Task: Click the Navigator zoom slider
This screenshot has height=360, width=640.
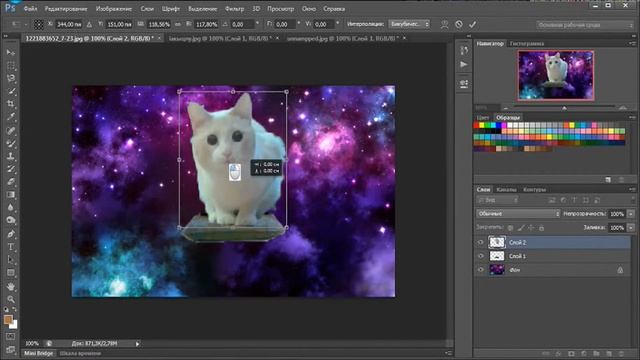Action: pos(564,108)
